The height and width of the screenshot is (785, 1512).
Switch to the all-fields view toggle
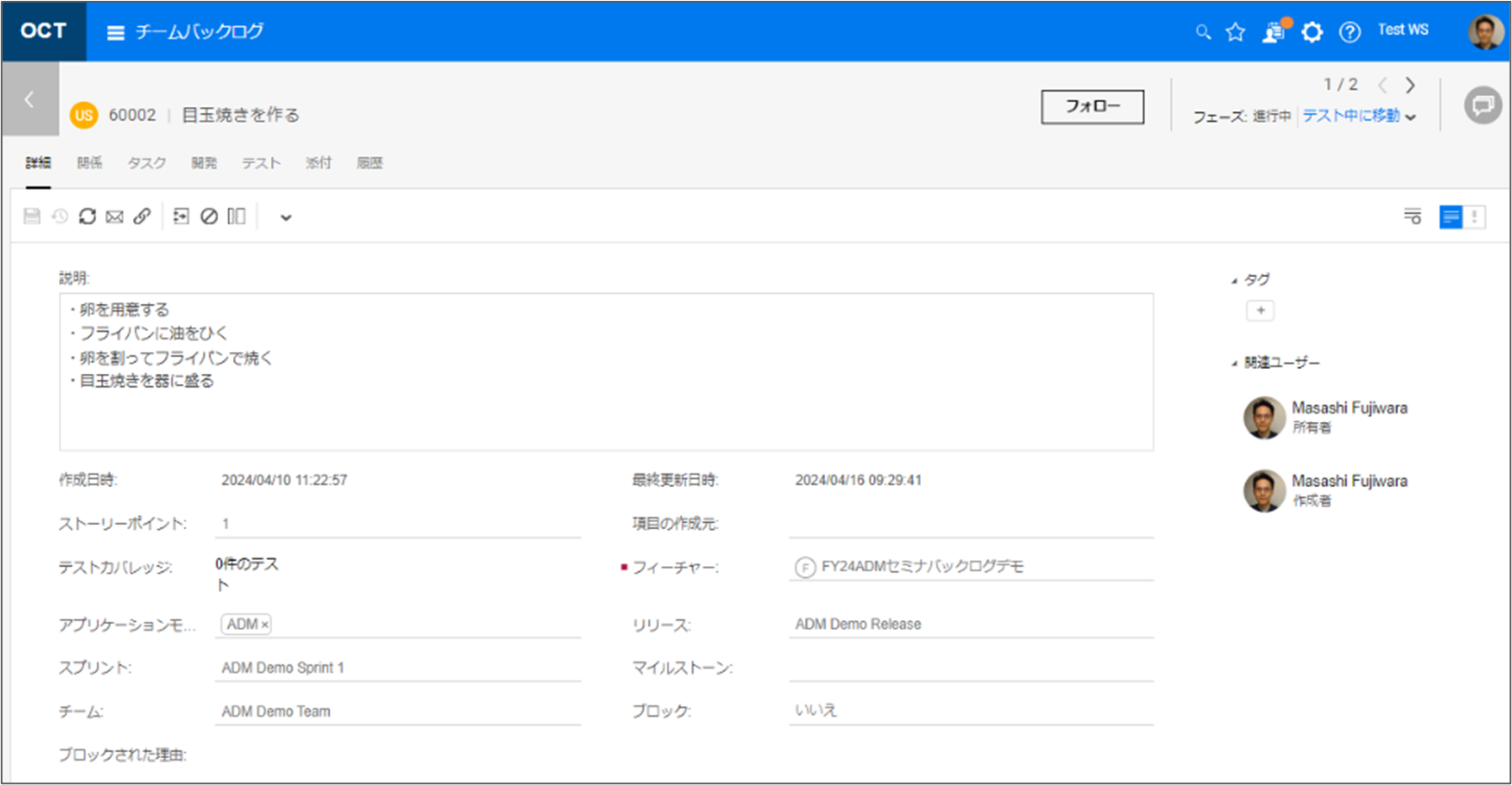(x=1451, y=216)
